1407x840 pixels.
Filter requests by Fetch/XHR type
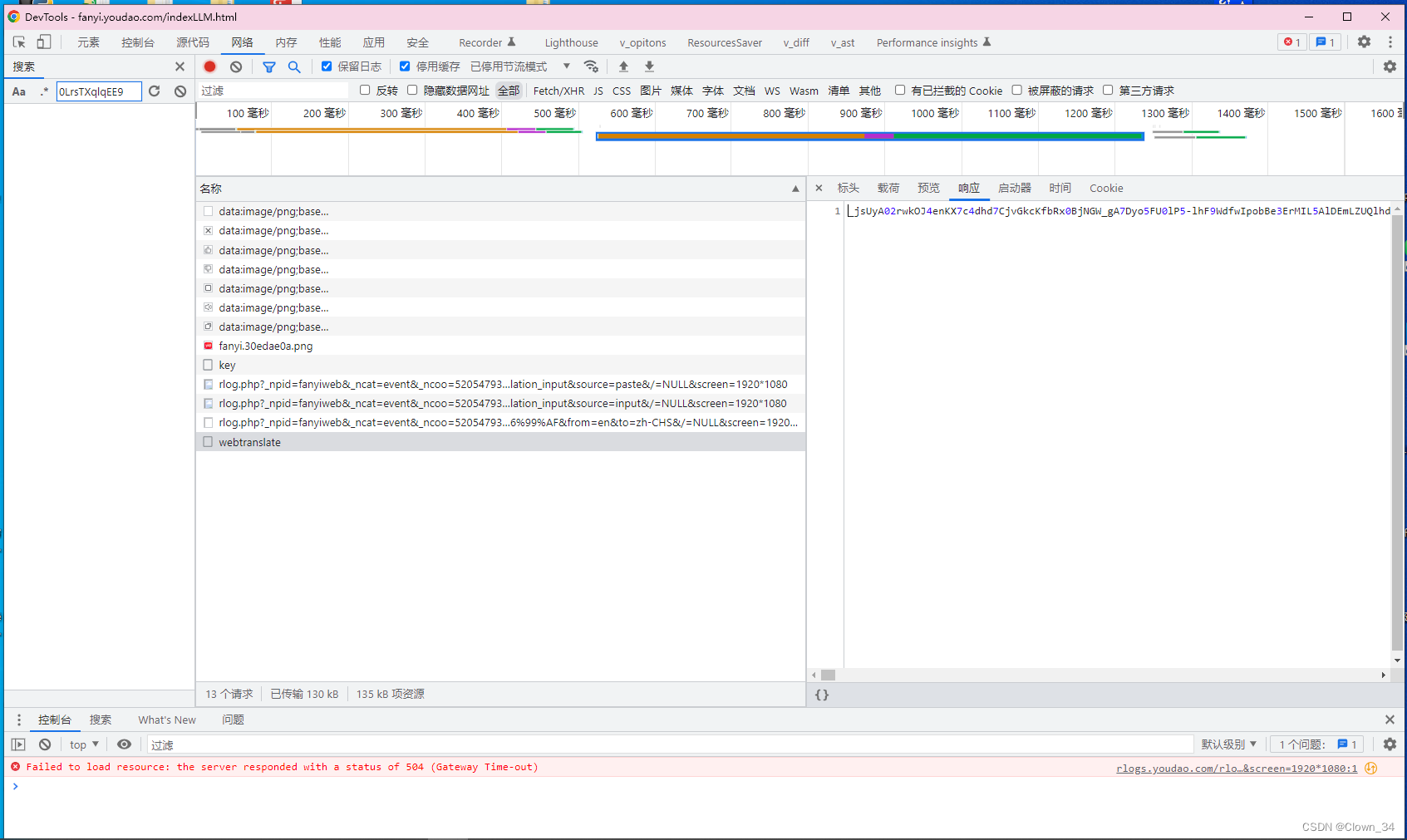(558, 91)
